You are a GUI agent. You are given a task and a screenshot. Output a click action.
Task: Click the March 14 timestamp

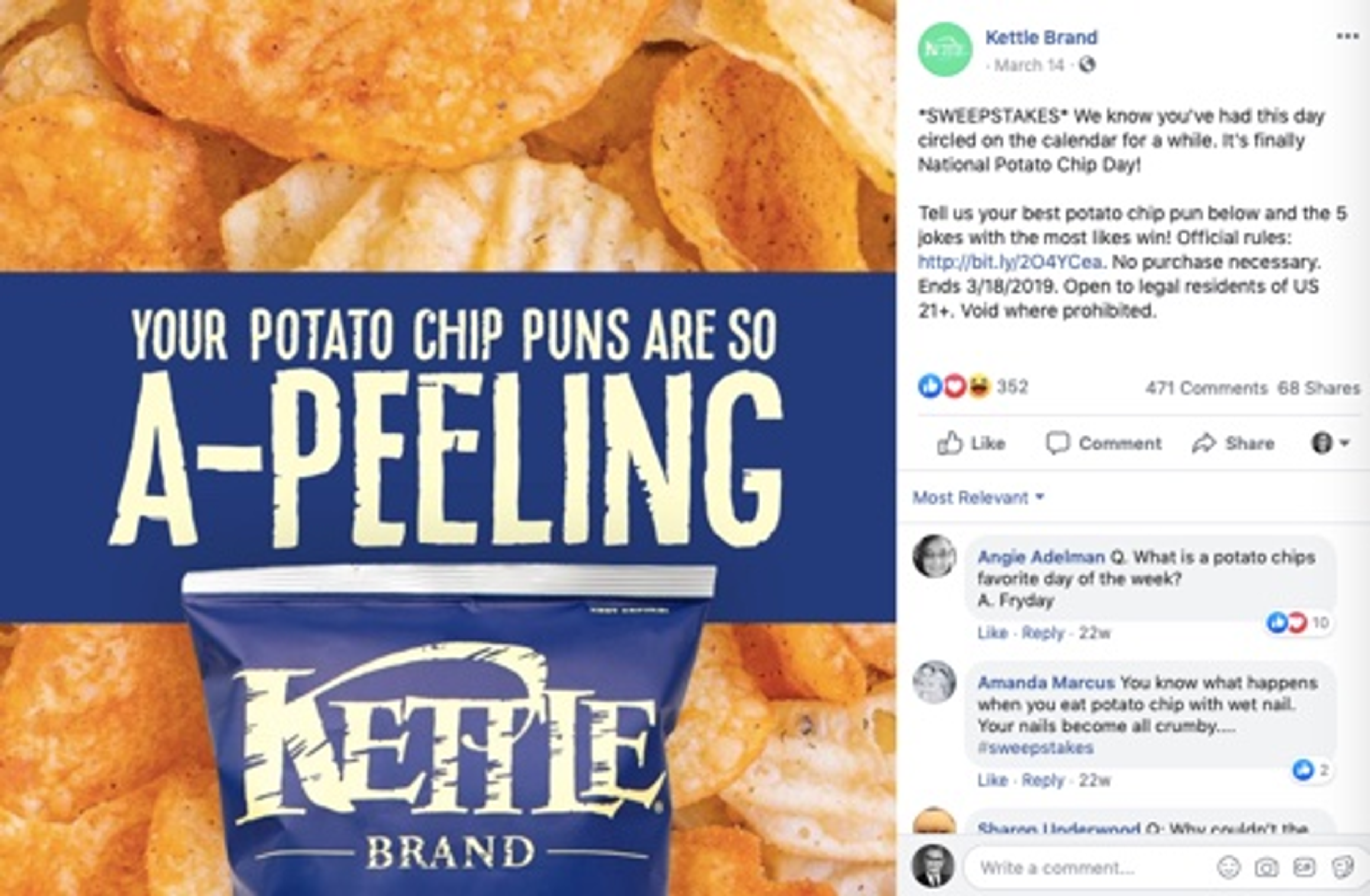(x=1029, y=65)
